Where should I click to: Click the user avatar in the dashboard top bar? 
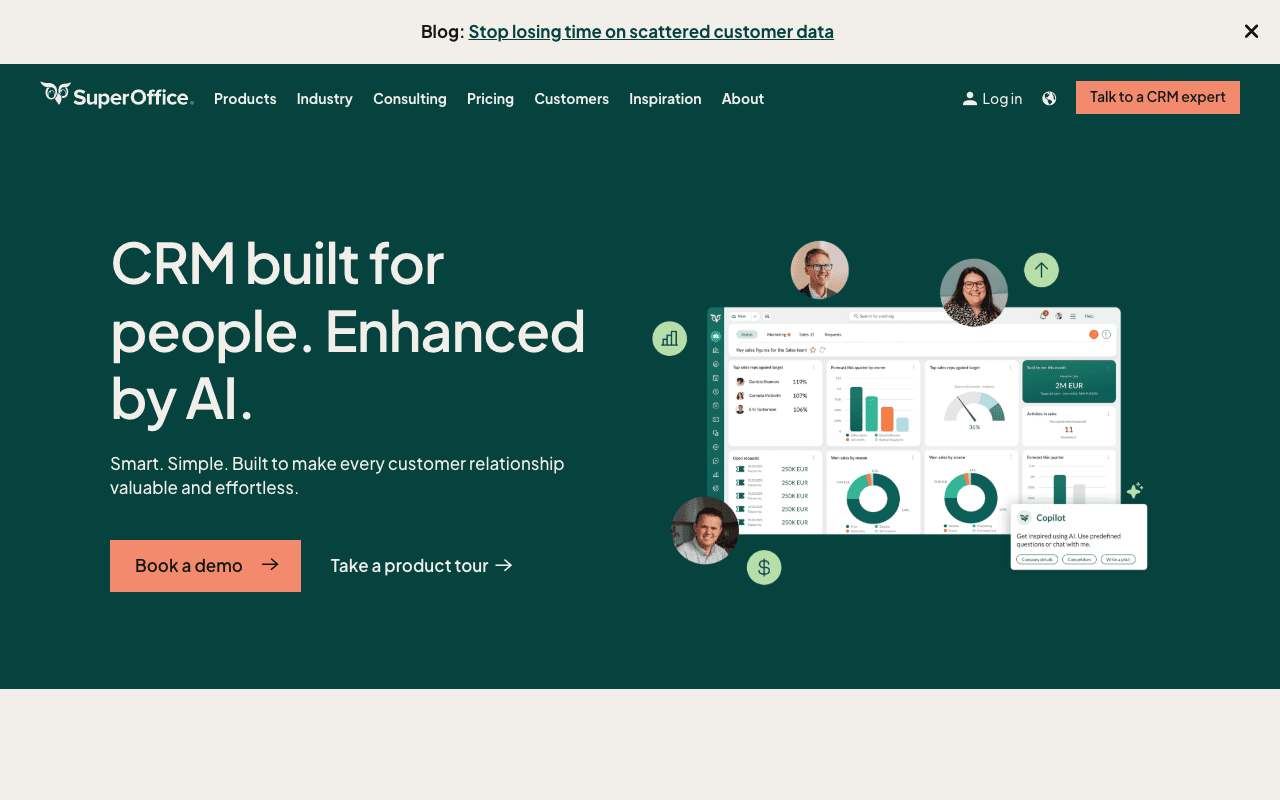click(1058, 316)
